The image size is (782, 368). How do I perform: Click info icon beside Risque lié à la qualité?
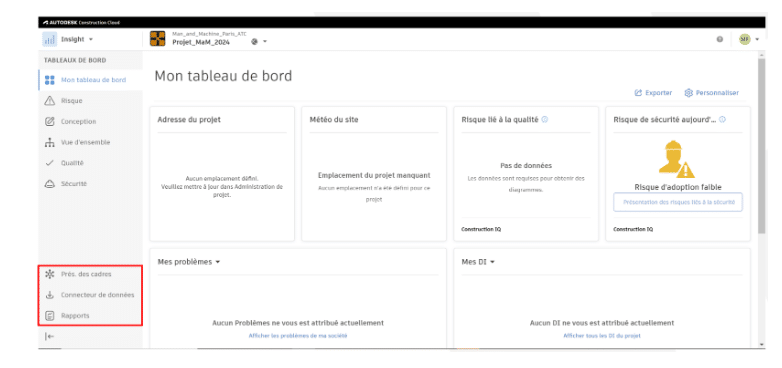(x=545, y=120)
